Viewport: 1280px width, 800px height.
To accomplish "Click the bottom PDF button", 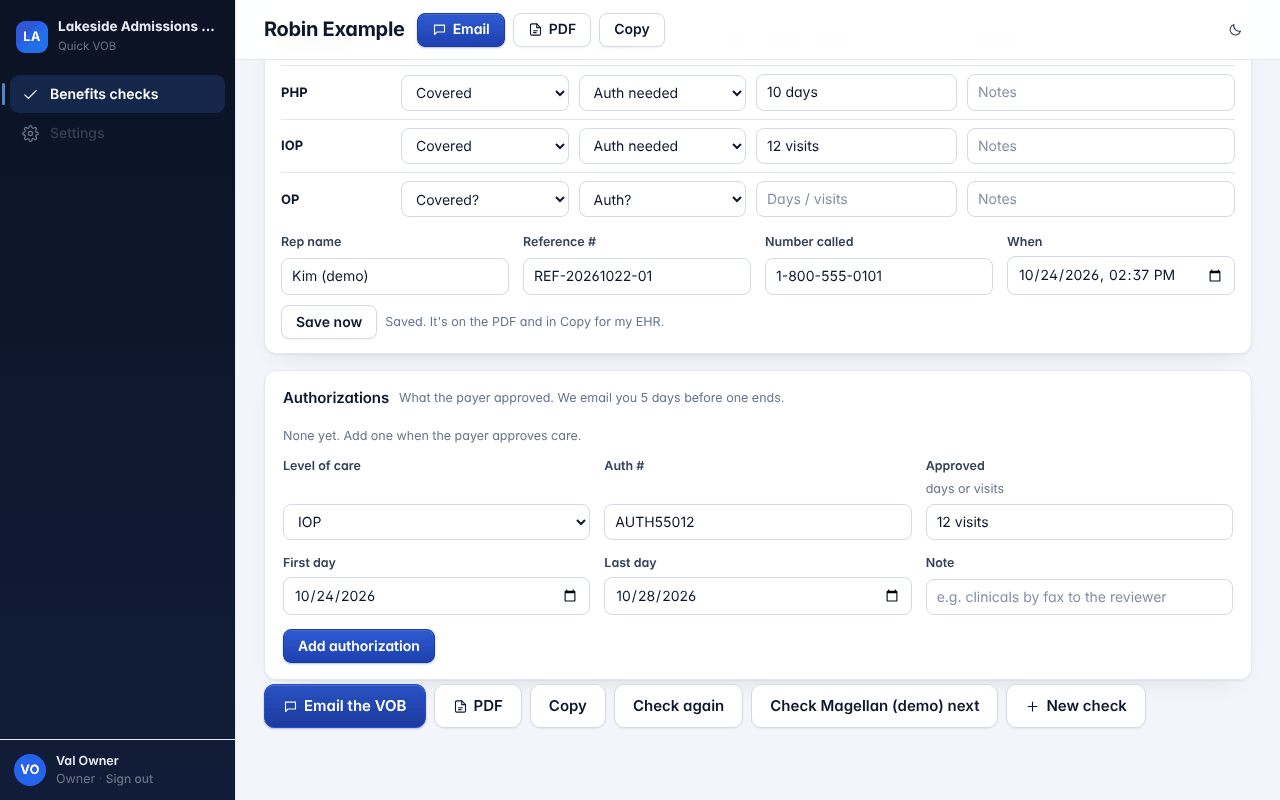I will tap(478, 706).
